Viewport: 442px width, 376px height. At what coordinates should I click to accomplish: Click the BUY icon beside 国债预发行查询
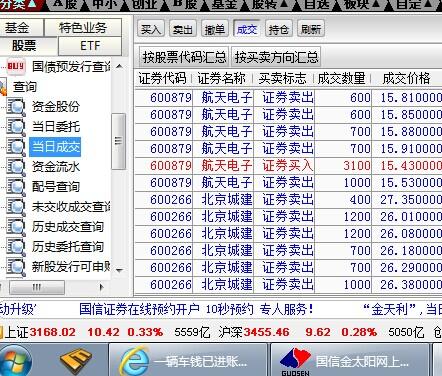point(16,66)
